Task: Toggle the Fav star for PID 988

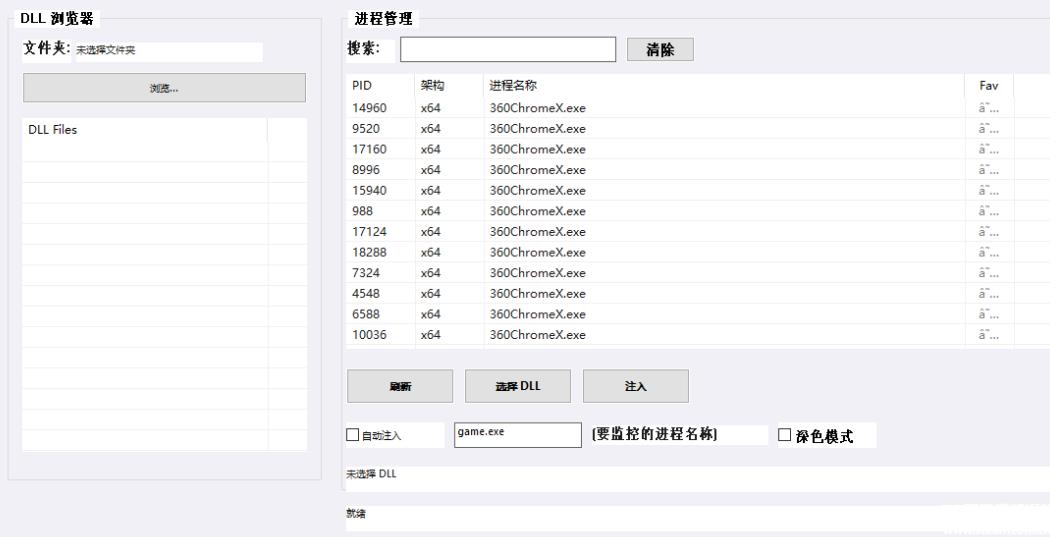Action: [x=989, y=211]
